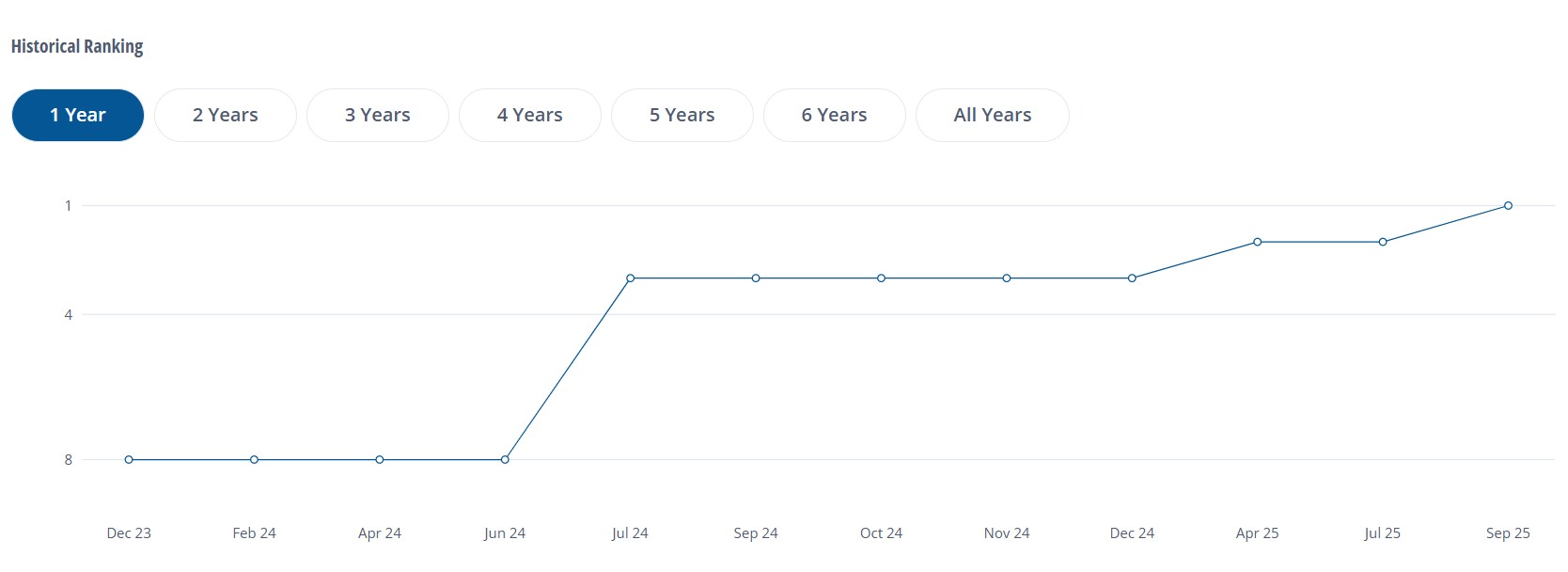This screenshot has width=1568, height=572.
Task: Pick the Jul 24 data point
Action: click(x=631, y=278)
